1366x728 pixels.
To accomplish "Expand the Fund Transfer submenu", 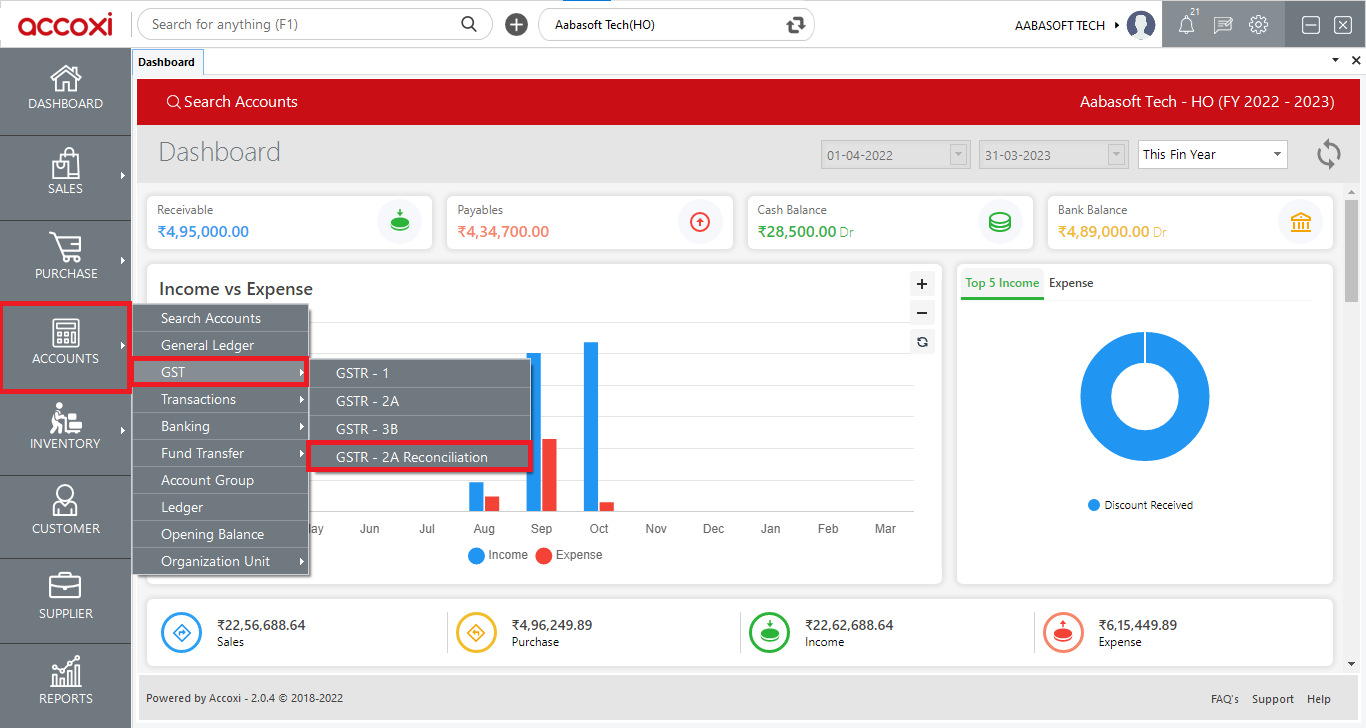I will (x=220, y=453).
